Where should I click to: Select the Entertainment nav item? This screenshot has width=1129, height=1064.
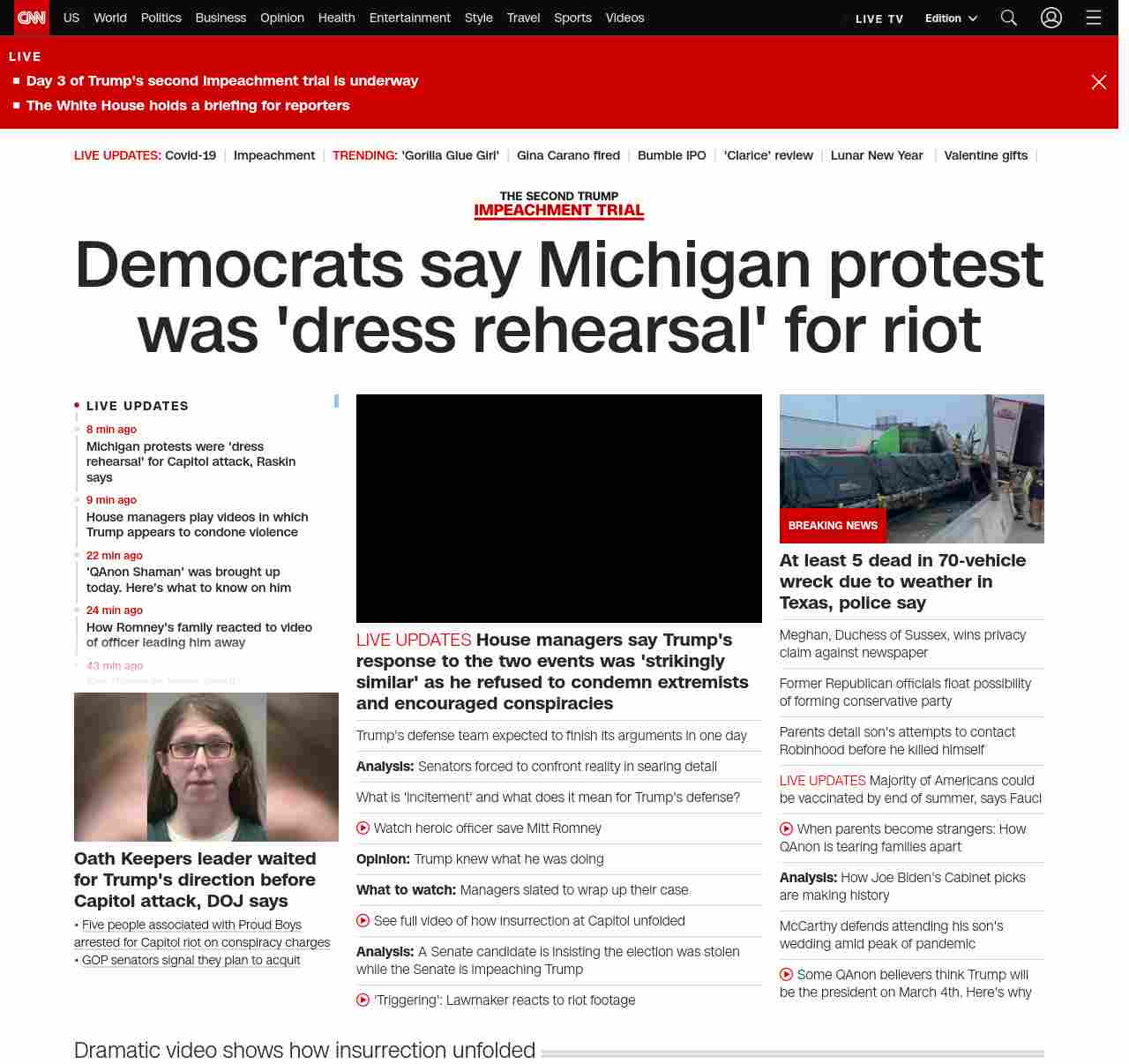coord(409,18)
